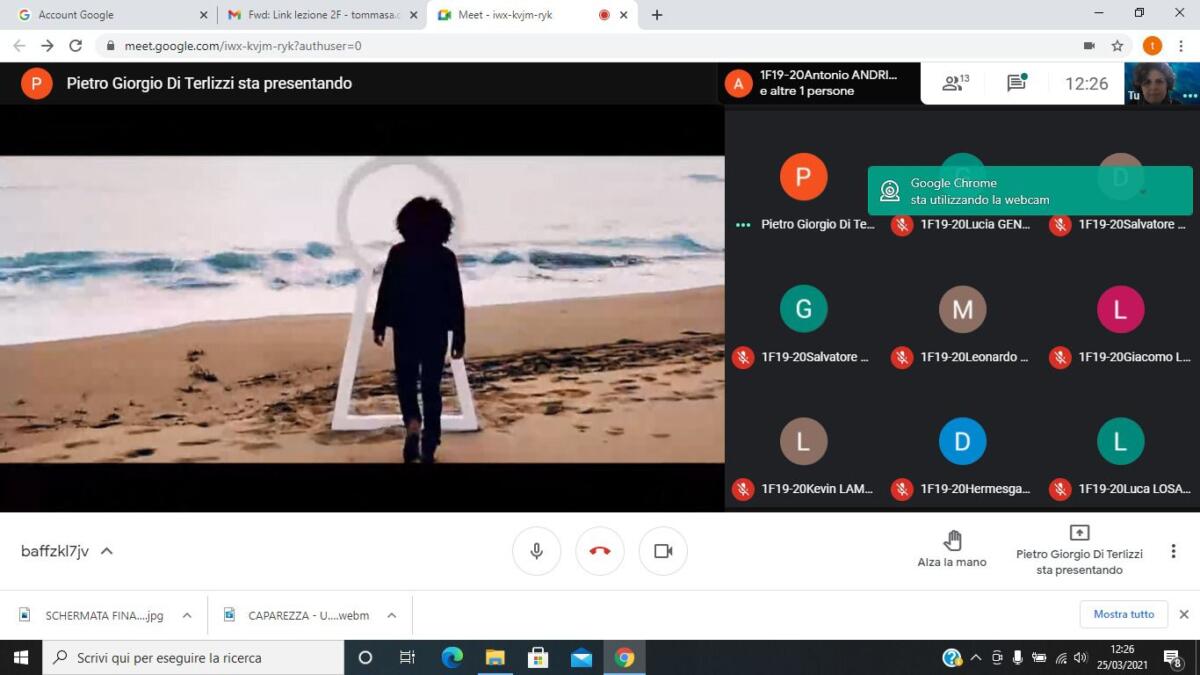The height and width of the screenshot is (675, 1200).
Task: Click '1F19-20Antonio ANDRI...' participant name
Action: (x=828, y=75)
